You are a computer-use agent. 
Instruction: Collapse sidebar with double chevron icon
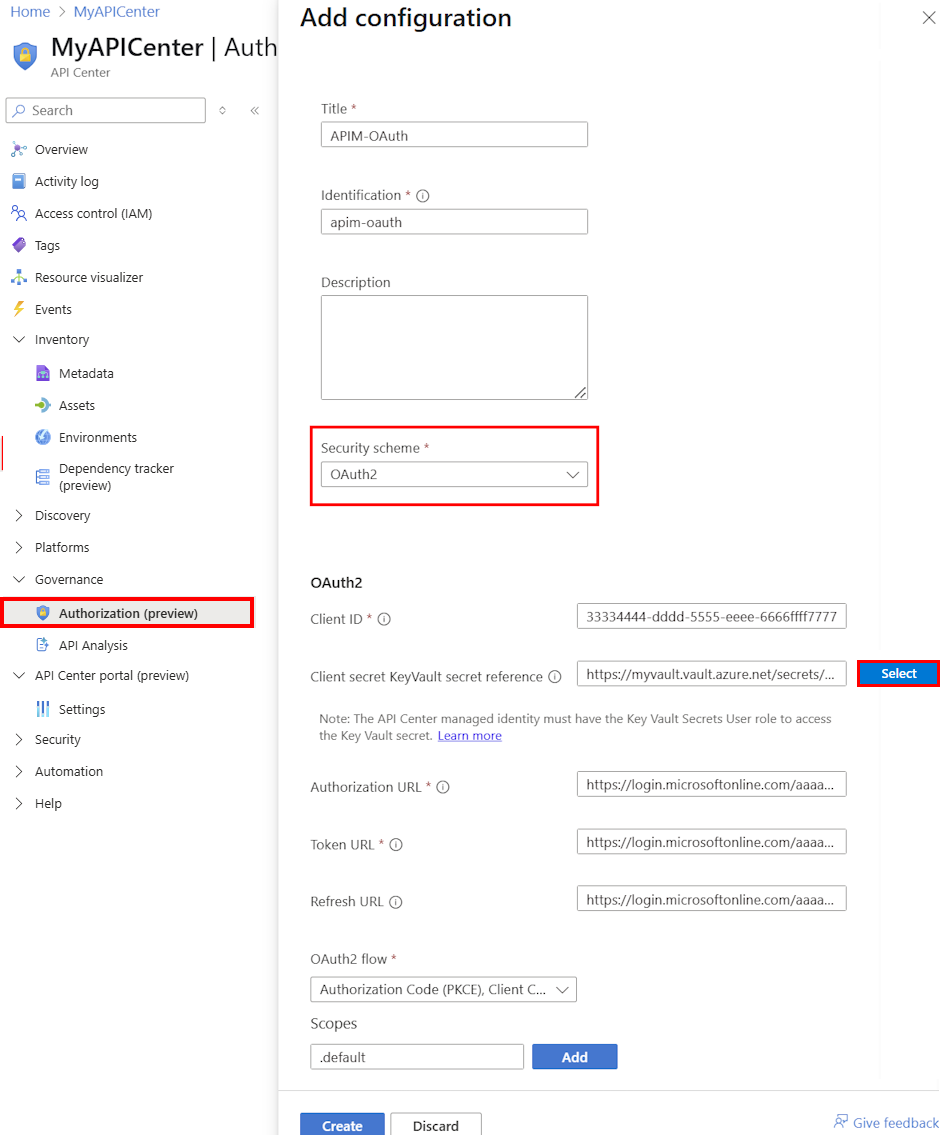(x=255, y=111)
